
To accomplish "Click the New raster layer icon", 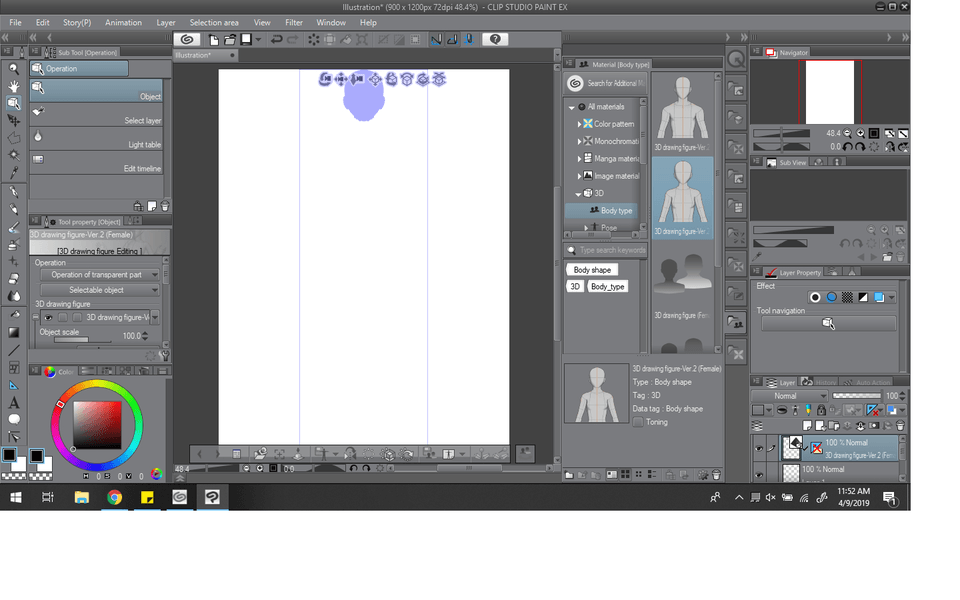I will point(807,426).
